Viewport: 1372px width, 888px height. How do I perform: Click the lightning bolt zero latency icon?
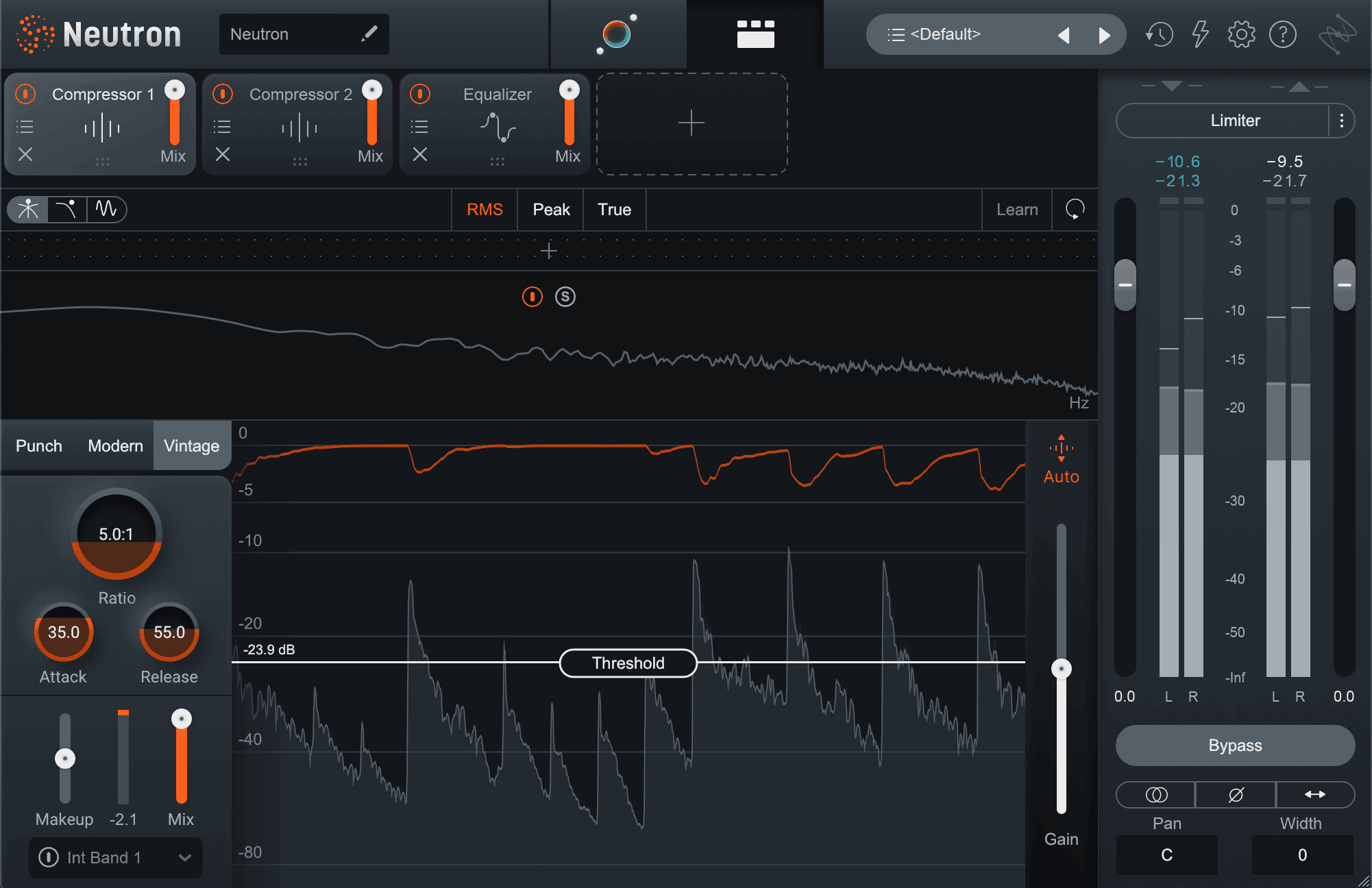click(1200, 34)
